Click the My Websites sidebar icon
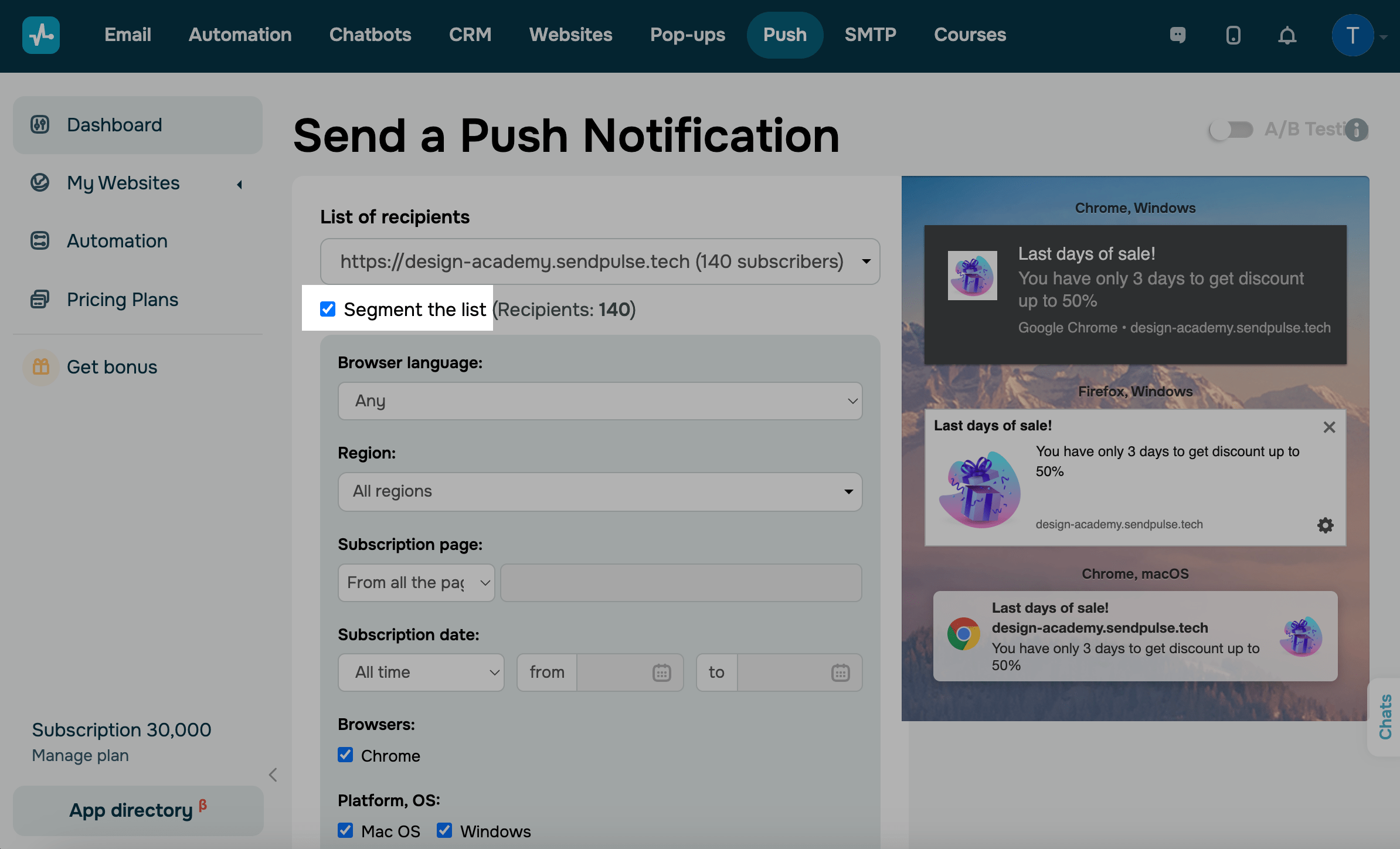The image size is (1400, 849). pyautogui.click(x=39, y=182)
